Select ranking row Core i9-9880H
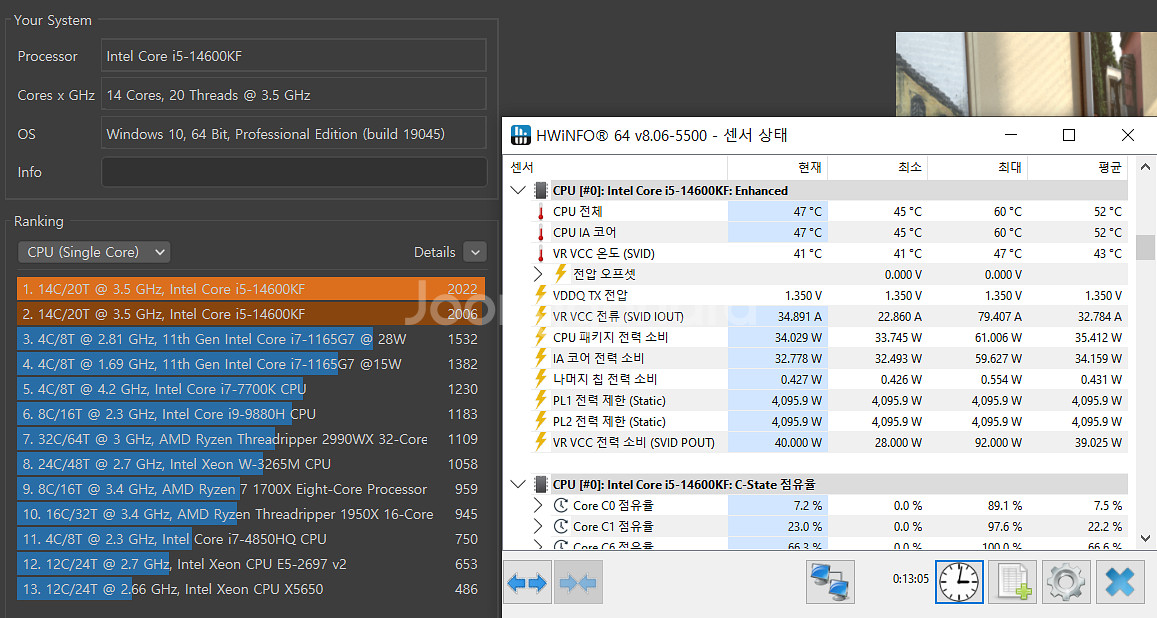Image resolution: width=1157 pixels, height=618 pixels. (x=251, y=414)
